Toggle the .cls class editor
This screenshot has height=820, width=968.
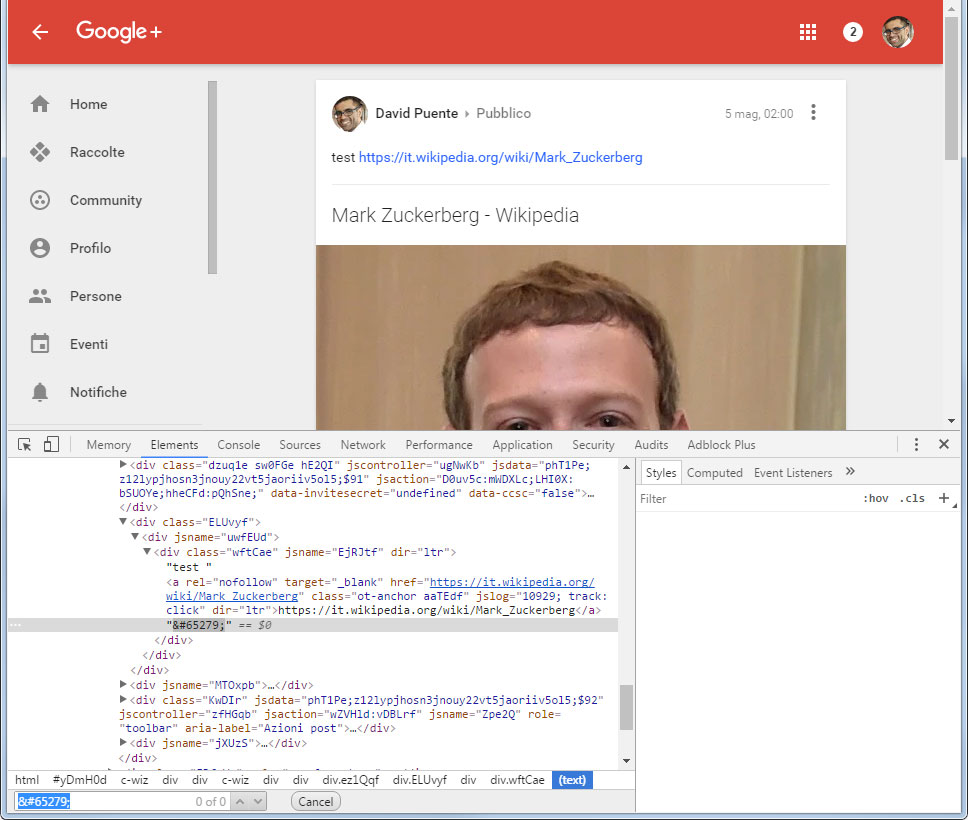point(912,498)
